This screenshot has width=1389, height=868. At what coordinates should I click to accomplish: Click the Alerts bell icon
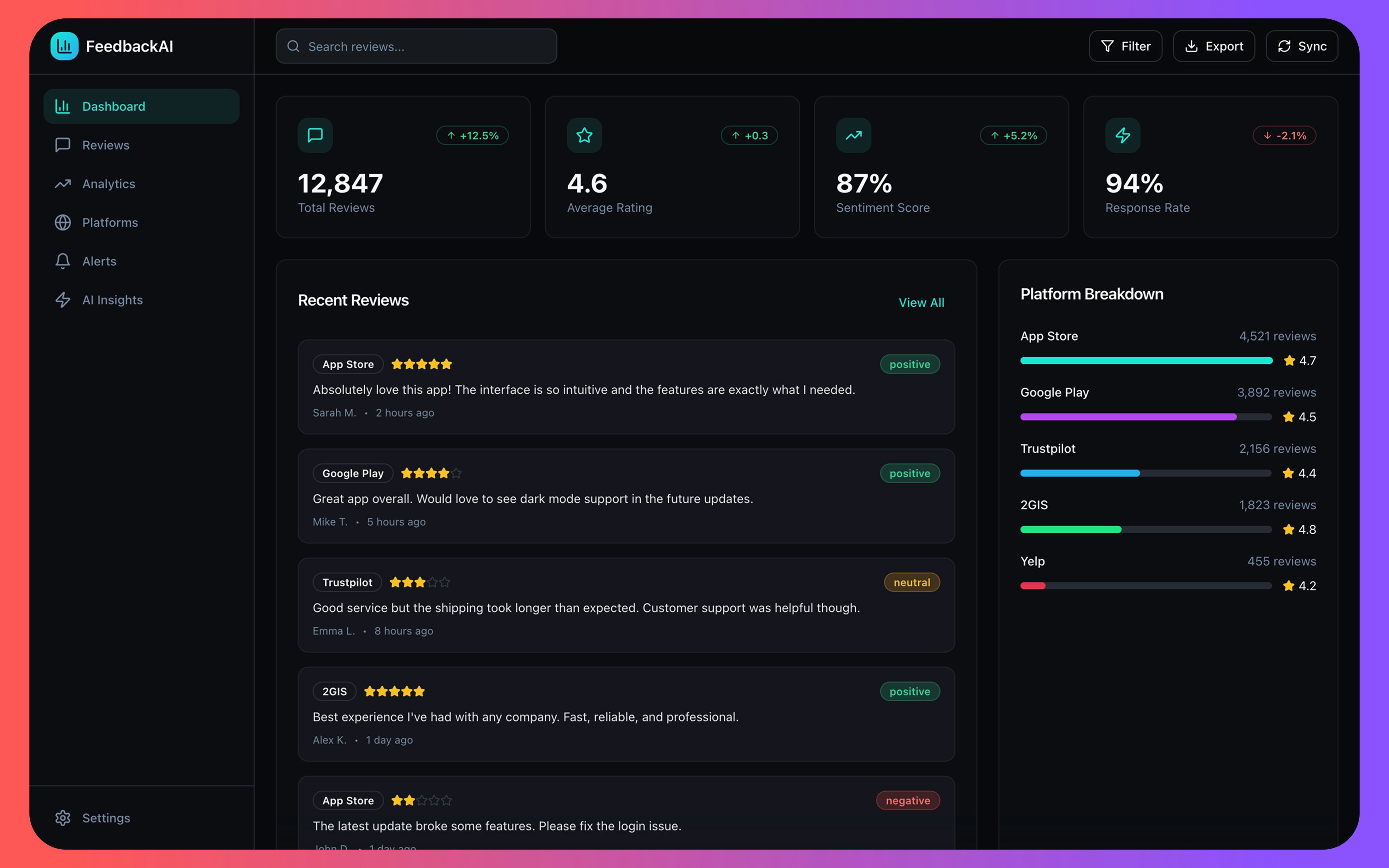63,261
